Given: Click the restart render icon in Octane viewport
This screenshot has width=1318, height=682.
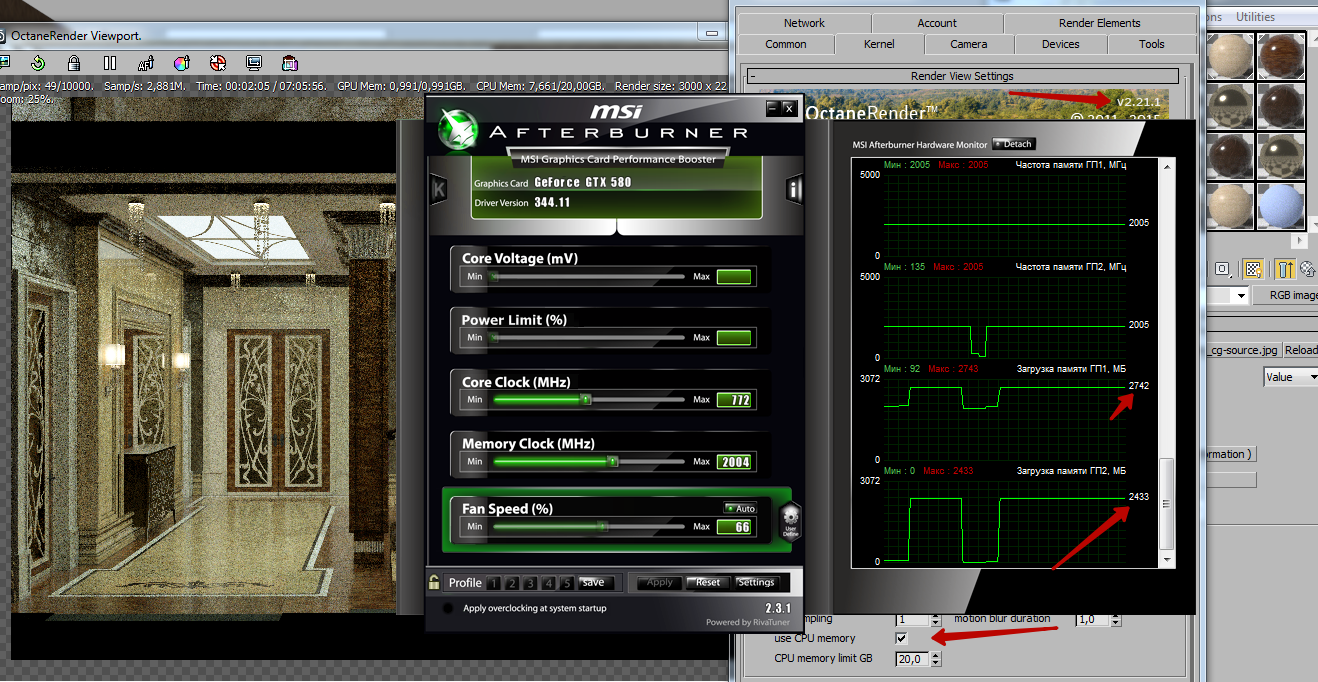Looking at the screenshot, I should pos(40,62).
